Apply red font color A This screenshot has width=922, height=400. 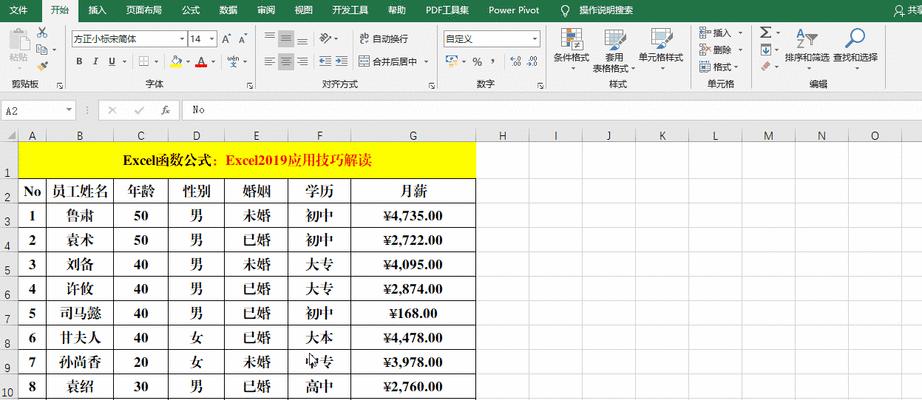(x=201, y=61)
